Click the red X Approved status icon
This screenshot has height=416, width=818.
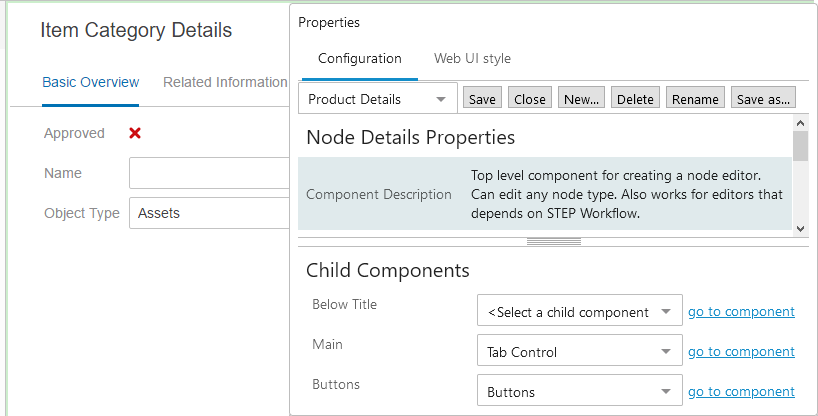pyautogui.click(x=135, y=133)
